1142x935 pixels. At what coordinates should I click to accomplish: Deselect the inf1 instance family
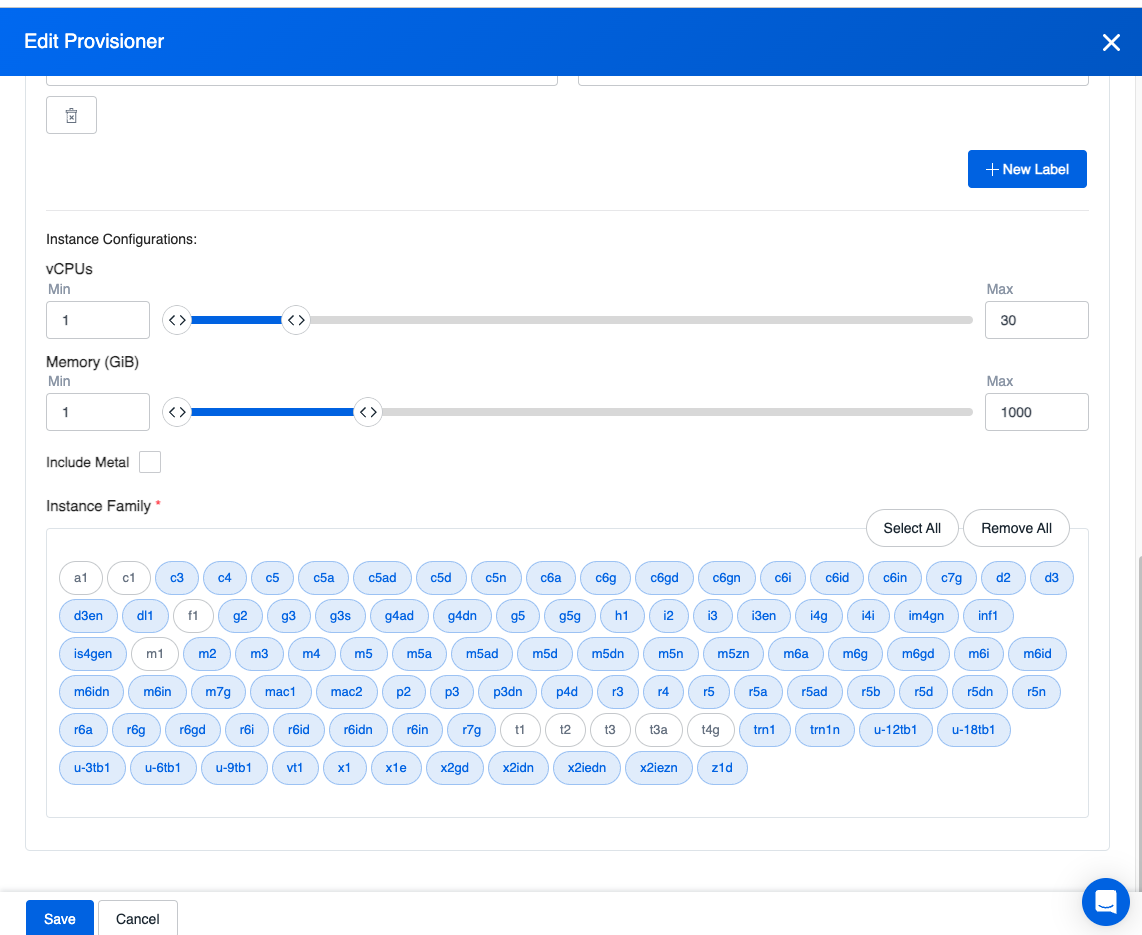click(988, 615)
